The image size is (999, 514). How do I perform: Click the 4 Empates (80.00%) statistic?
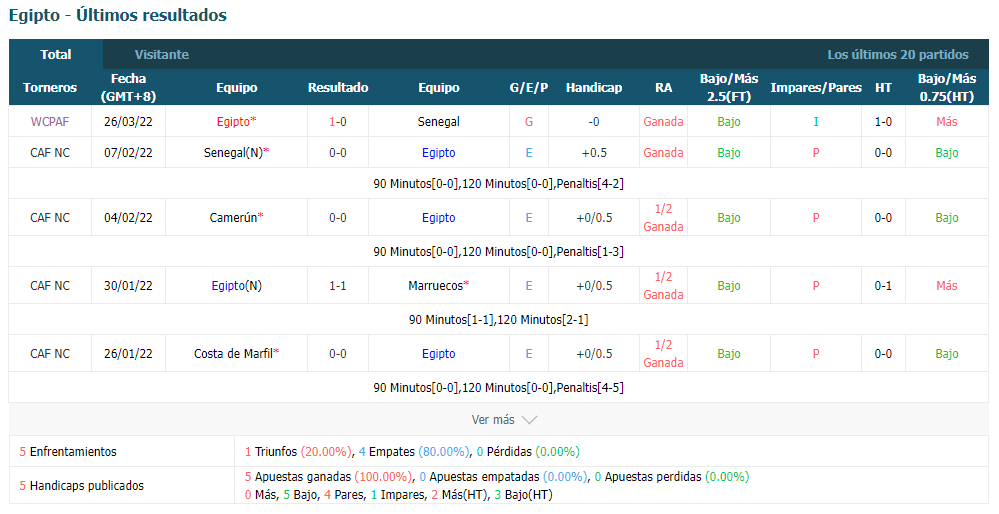[x=414, y=452]
